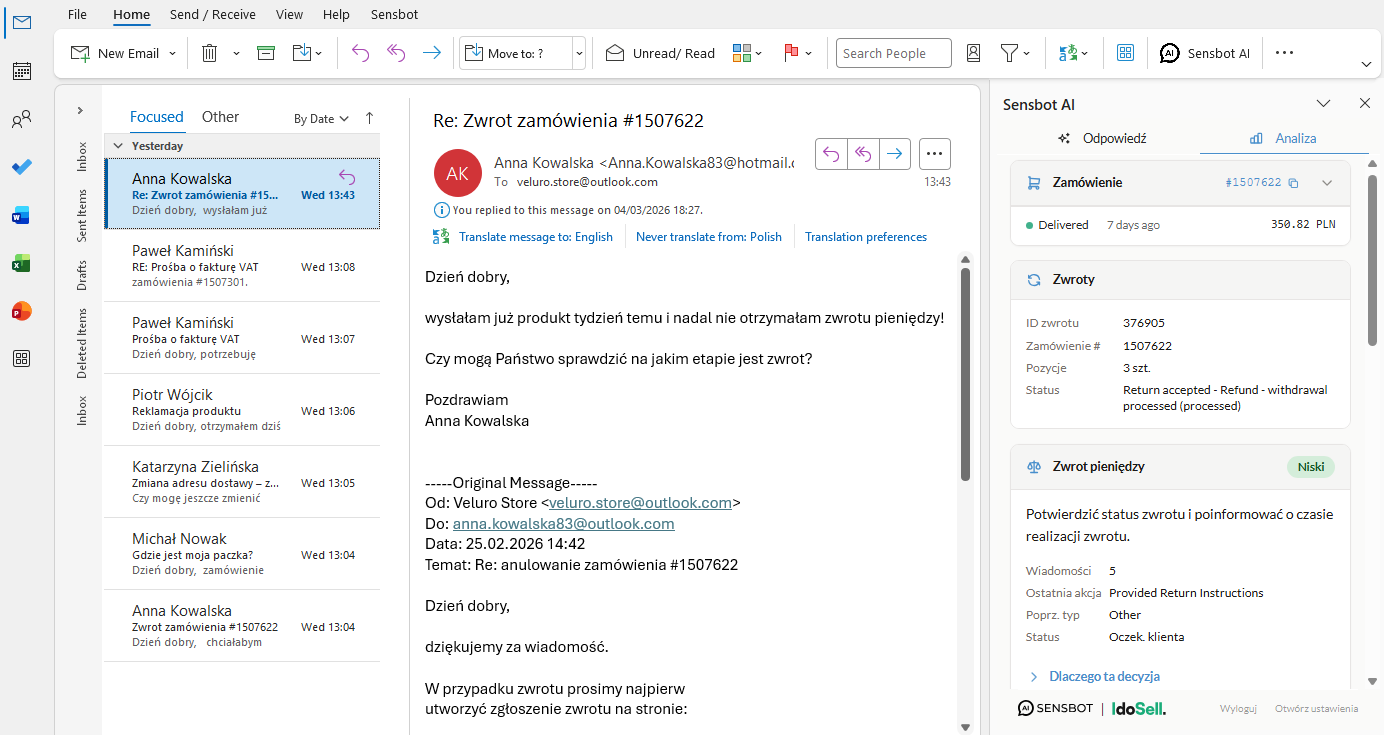
Task: Click the reading pane vertical scrollbar
Action: [965, 375]
